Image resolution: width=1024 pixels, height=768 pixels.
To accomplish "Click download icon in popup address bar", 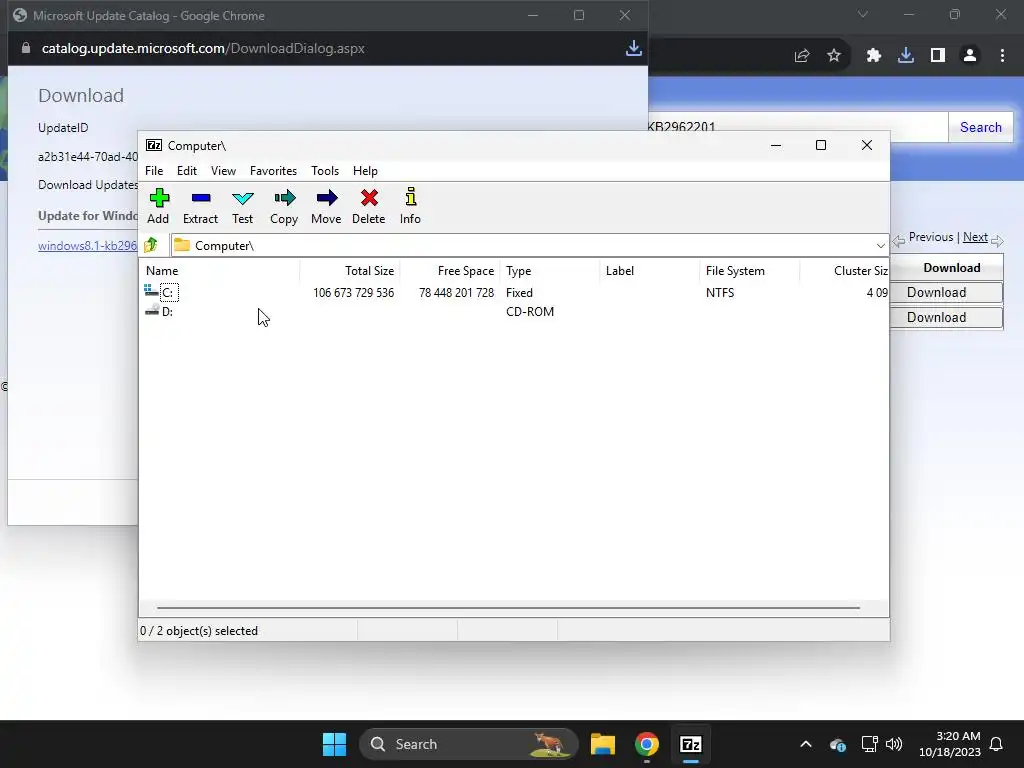I will tap(633, 48).
